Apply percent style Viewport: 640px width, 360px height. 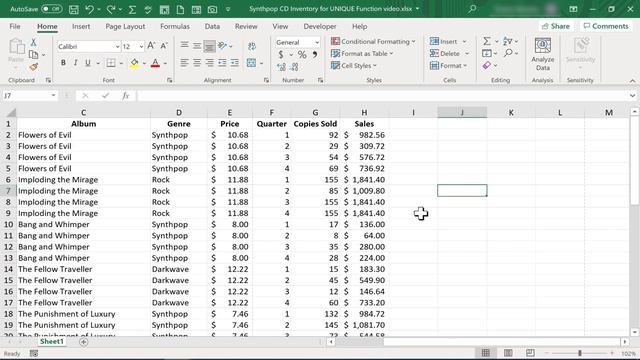click(x=302, y=54)
